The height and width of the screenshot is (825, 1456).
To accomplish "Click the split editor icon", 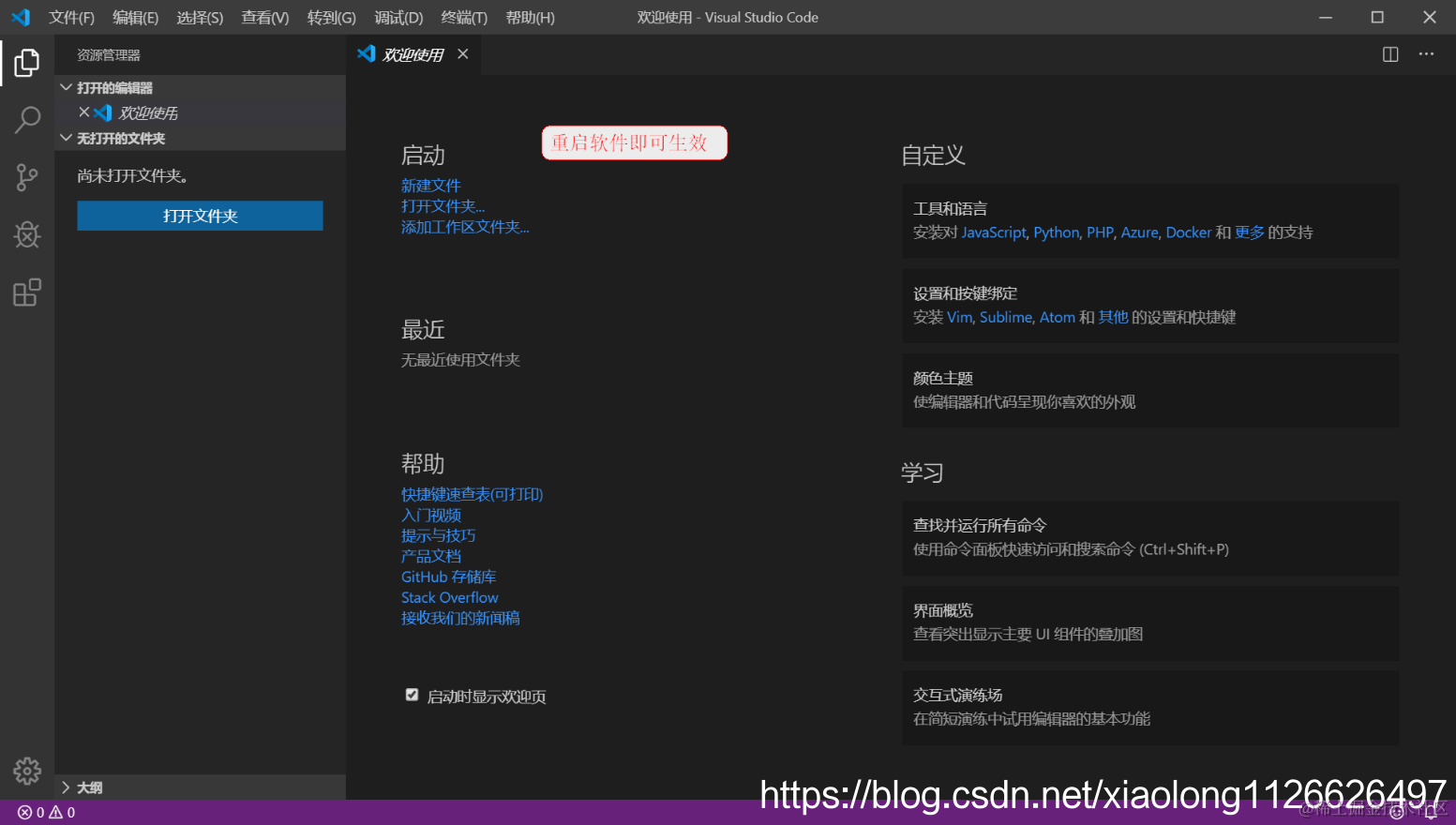I will tap(1390, 54).
